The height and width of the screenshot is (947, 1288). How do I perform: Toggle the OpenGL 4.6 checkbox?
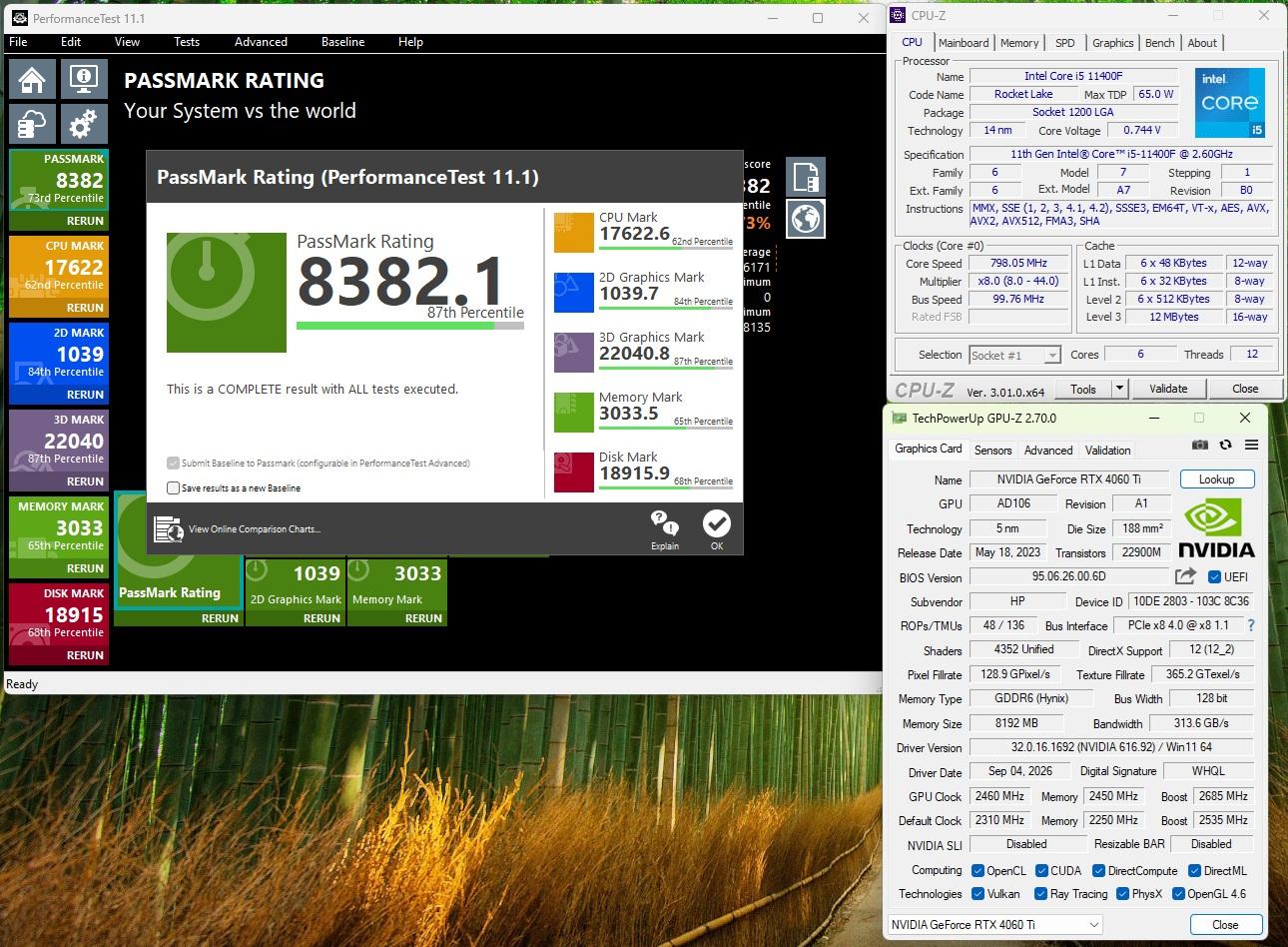click(1179, 894)
